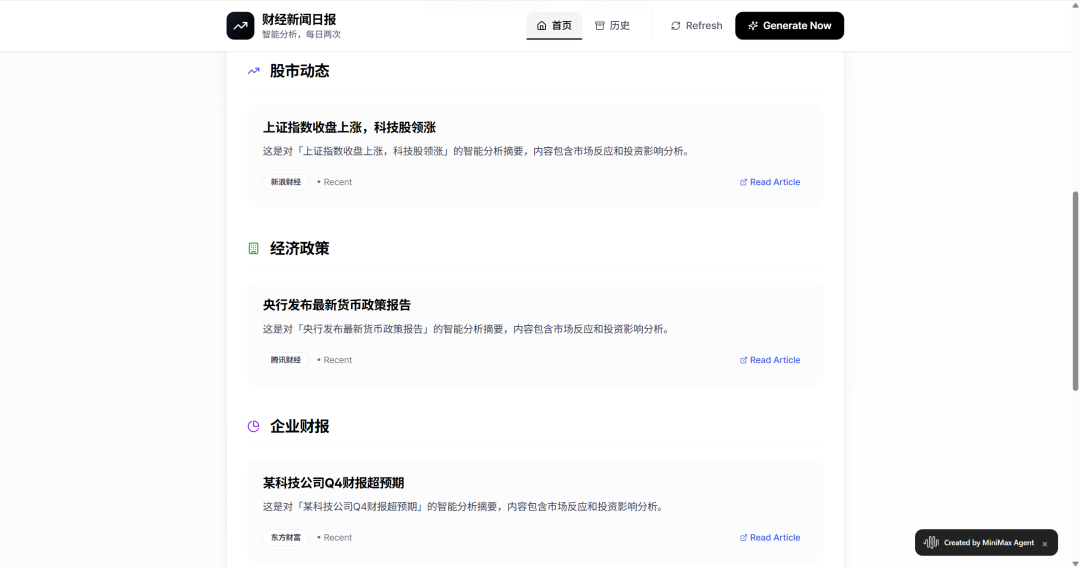Click the MiniMax waveform logo icon
Image resolution: width=1080 pixels, height=568 pixels.
[x=931, y=543]
